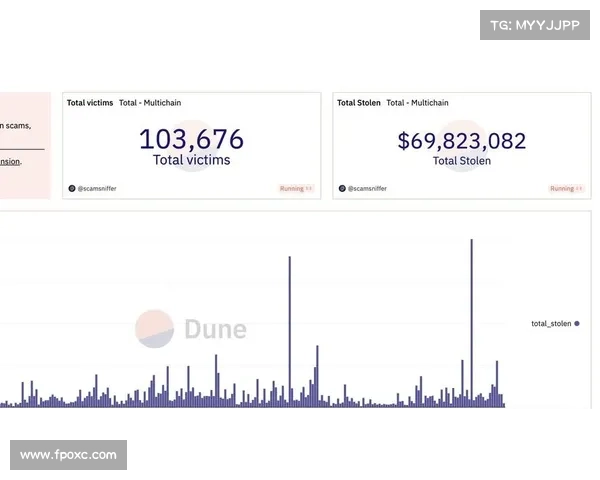Click the scamsniffer avatar in Total Stolen card

pos(342,188)
